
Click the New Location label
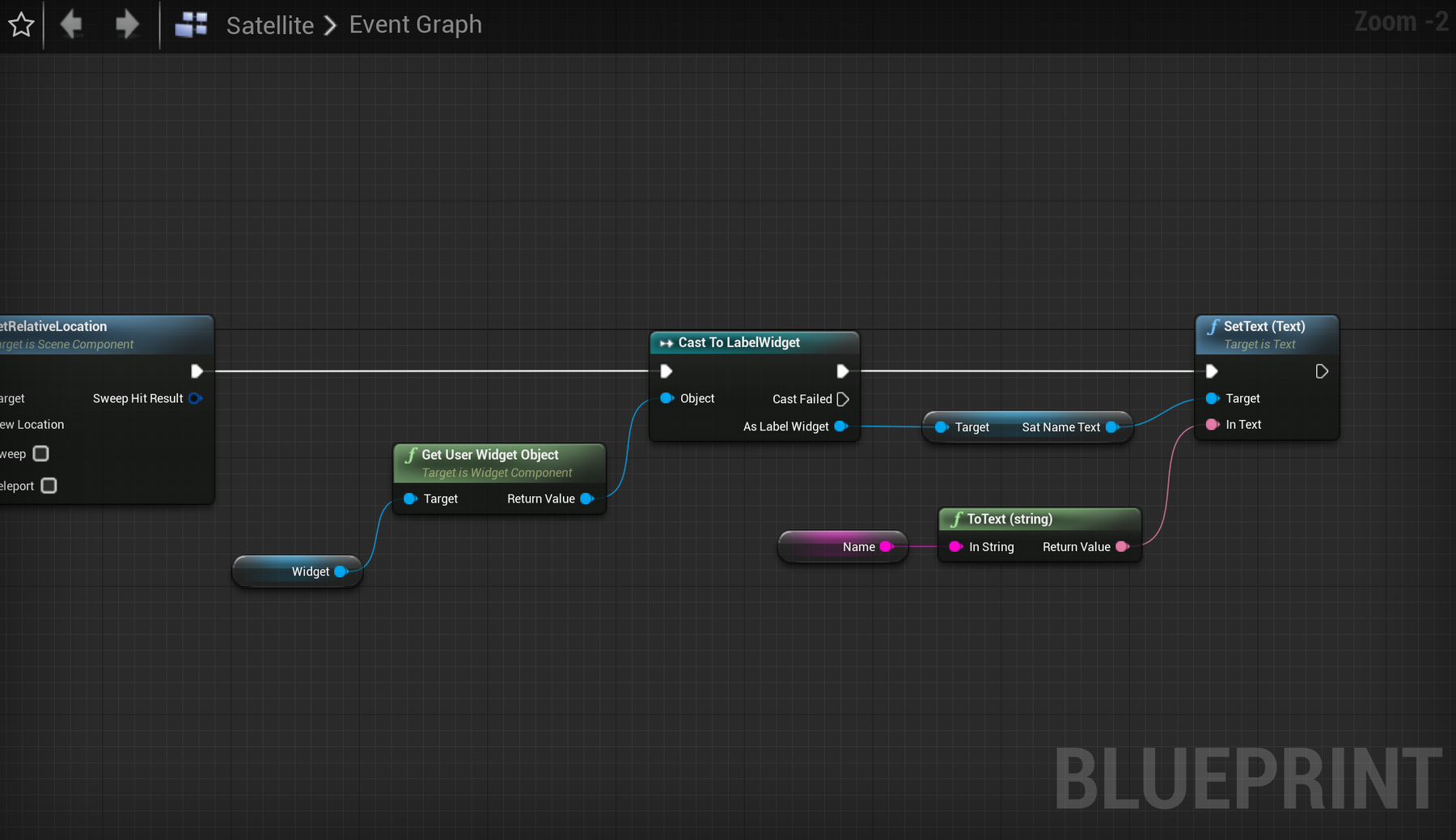(x=32, y=424)
